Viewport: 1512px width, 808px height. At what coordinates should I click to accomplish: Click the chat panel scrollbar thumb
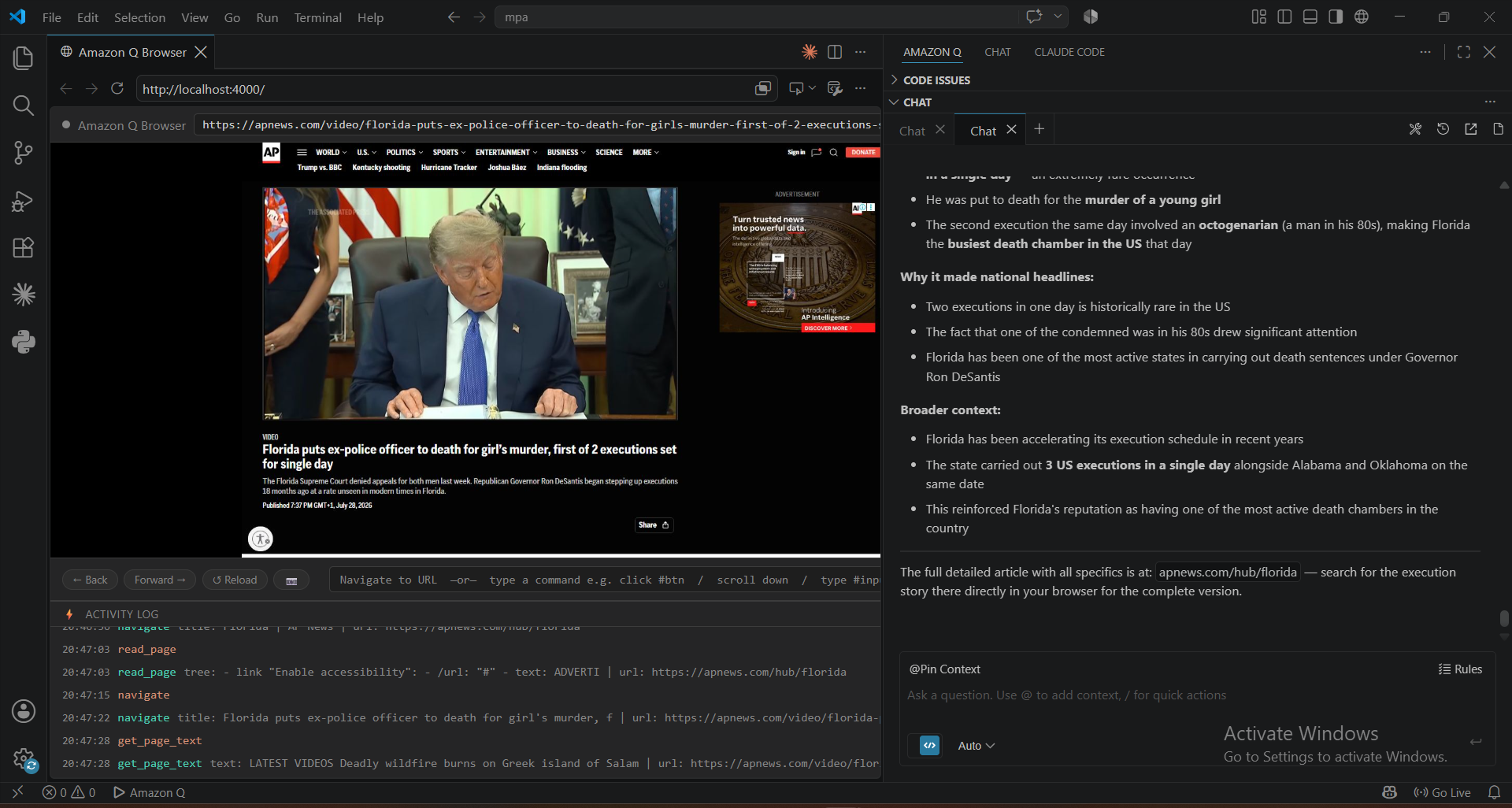tap(1504, 618)
